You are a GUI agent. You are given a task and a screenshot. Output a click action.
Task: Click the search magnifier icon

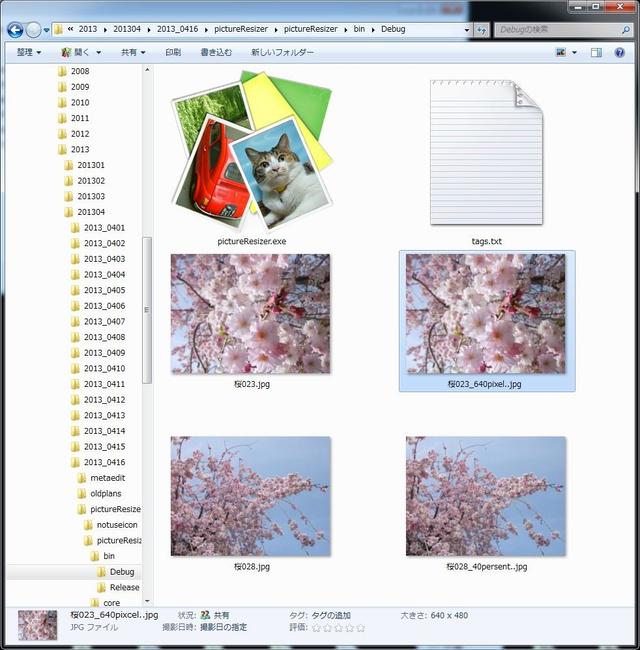pyautogui.click(x=626, y=30)
